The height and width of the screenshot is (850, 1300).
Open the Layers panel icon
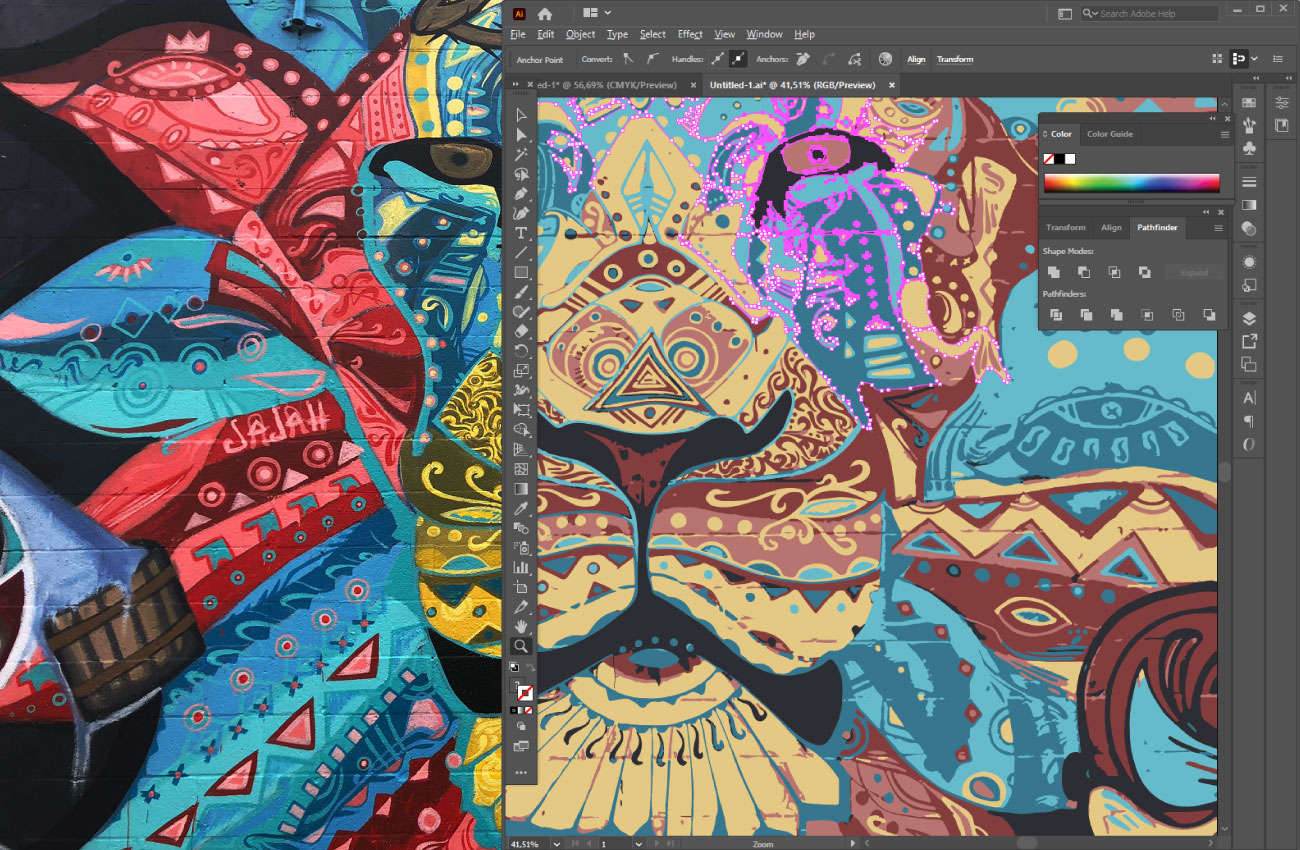click(1248, 316)
